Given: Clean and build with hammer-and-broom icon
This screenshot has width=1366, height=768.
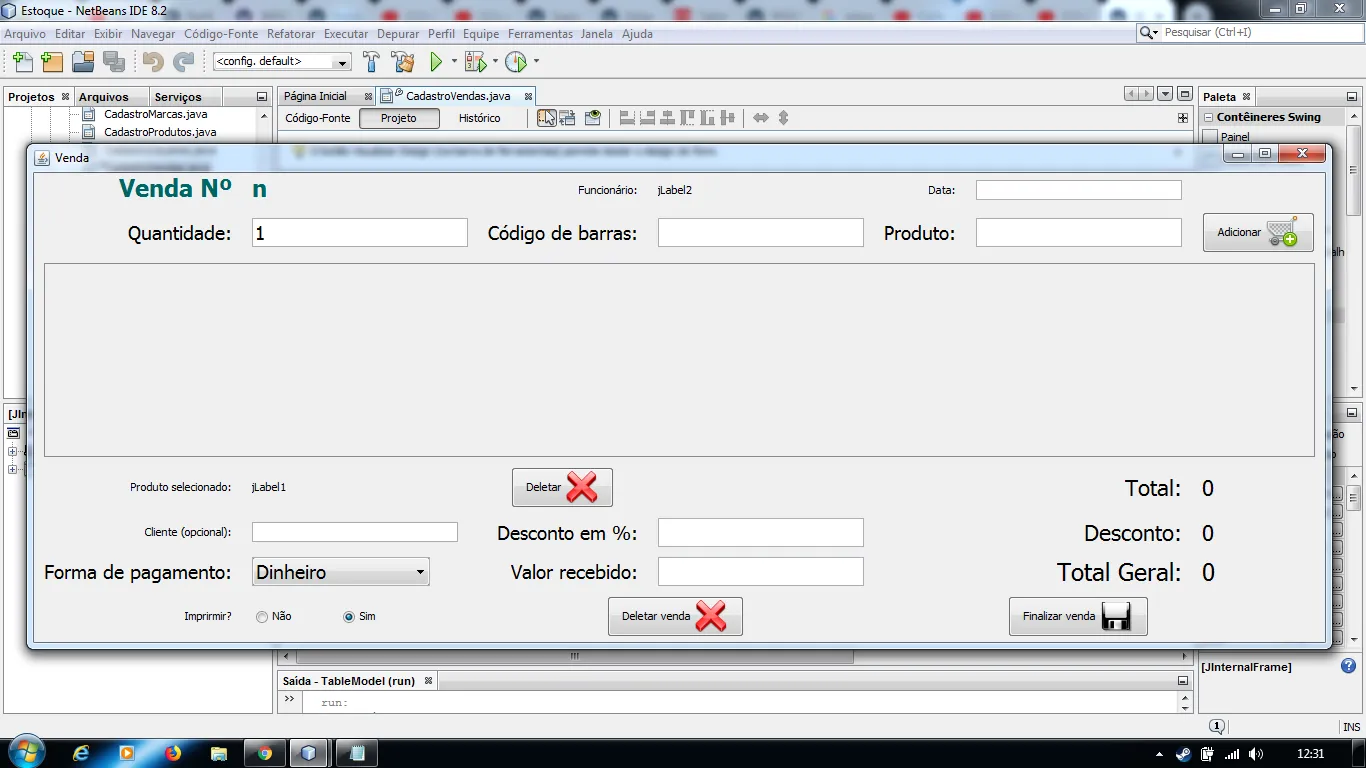Looking at the screenshot, I should [403, 62].
